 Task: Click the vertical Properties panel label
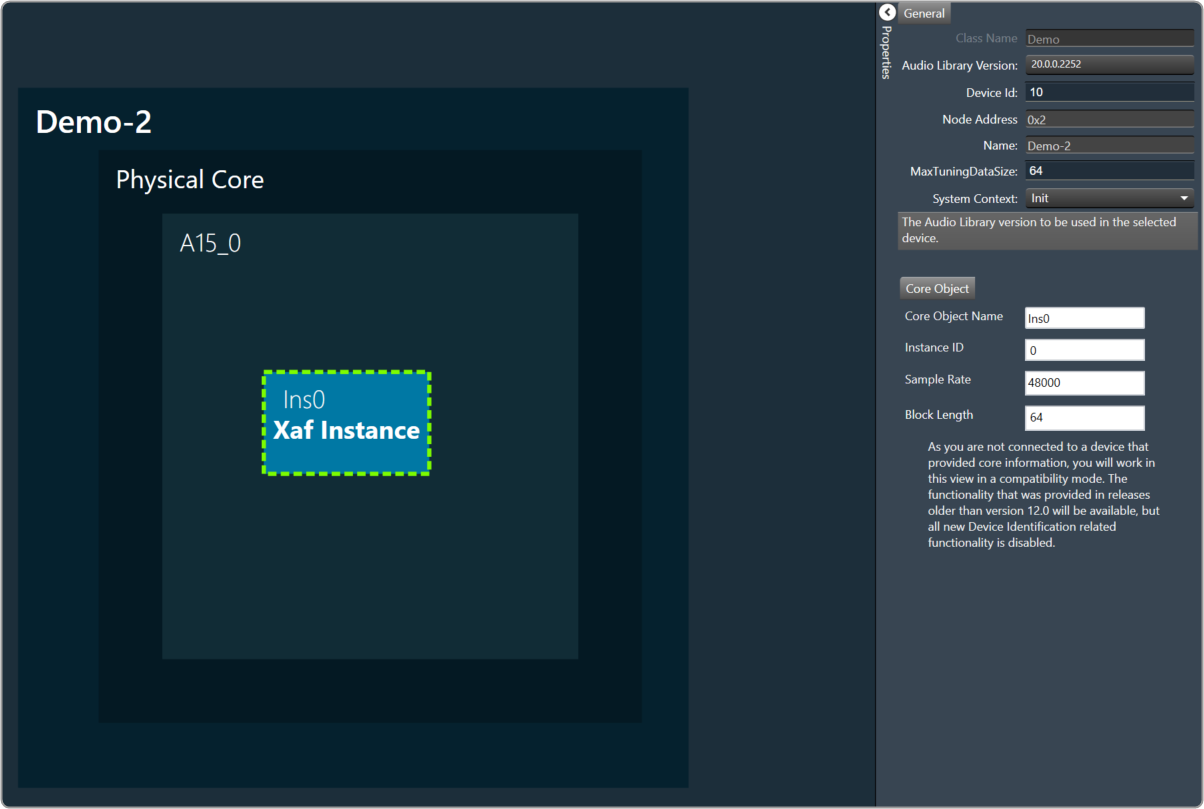click(x=886, y=53)
